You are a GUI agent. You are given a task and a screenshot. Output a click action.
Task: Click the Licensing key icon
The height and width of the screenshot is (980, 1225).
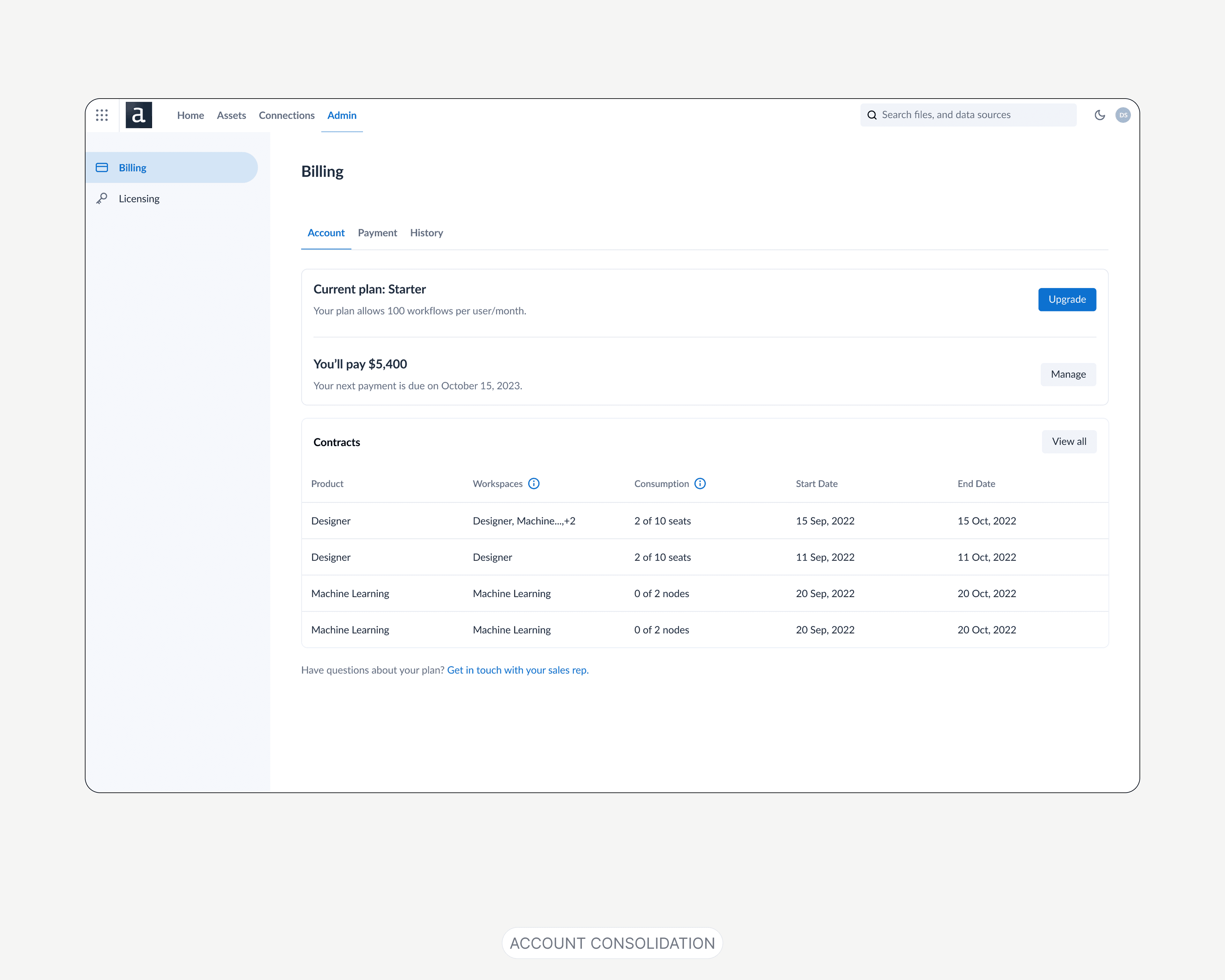click(x=102, y=199)
